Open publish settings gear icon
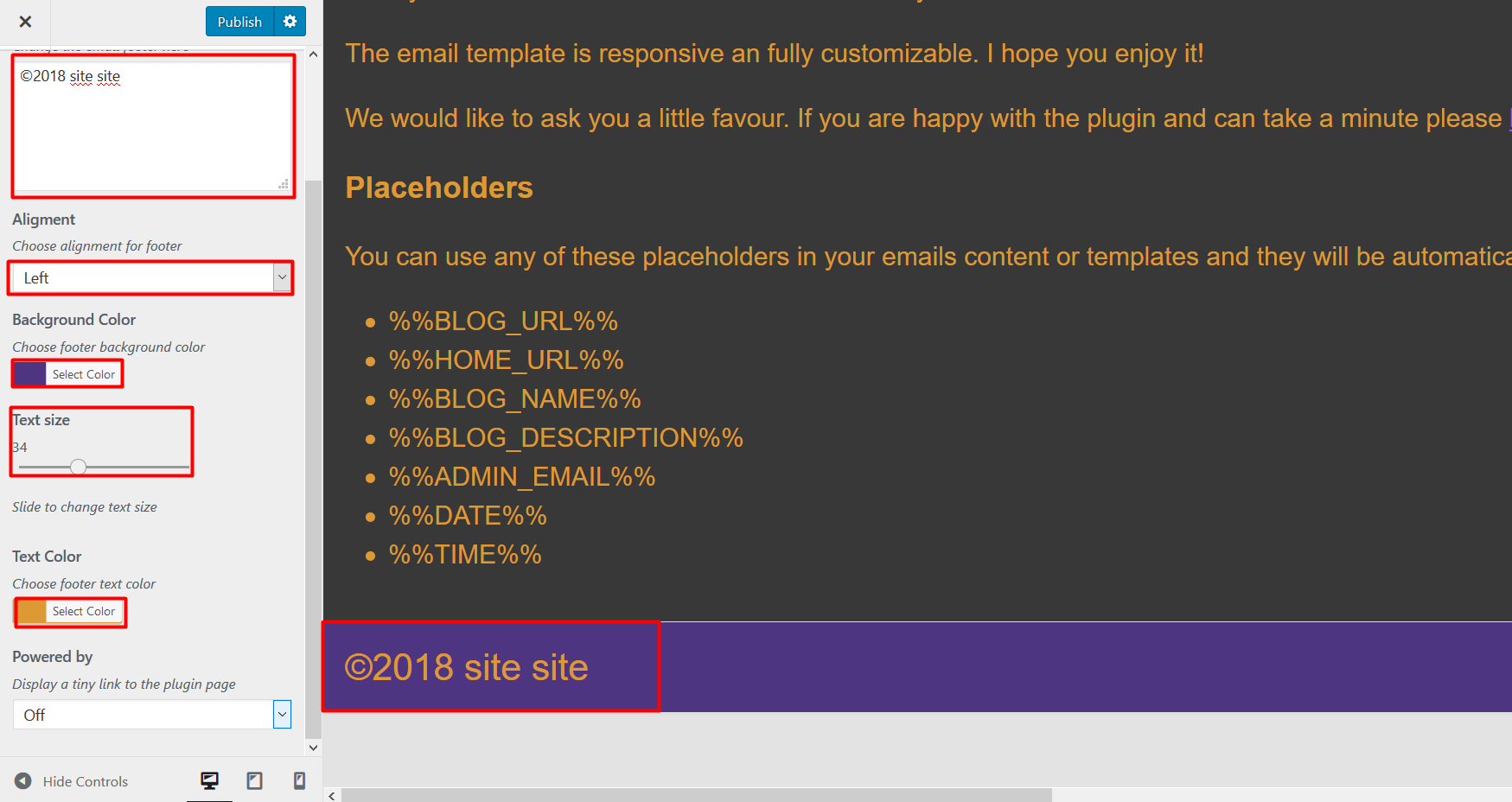The height and width of the screenshot is (802, 1512). 290,22
